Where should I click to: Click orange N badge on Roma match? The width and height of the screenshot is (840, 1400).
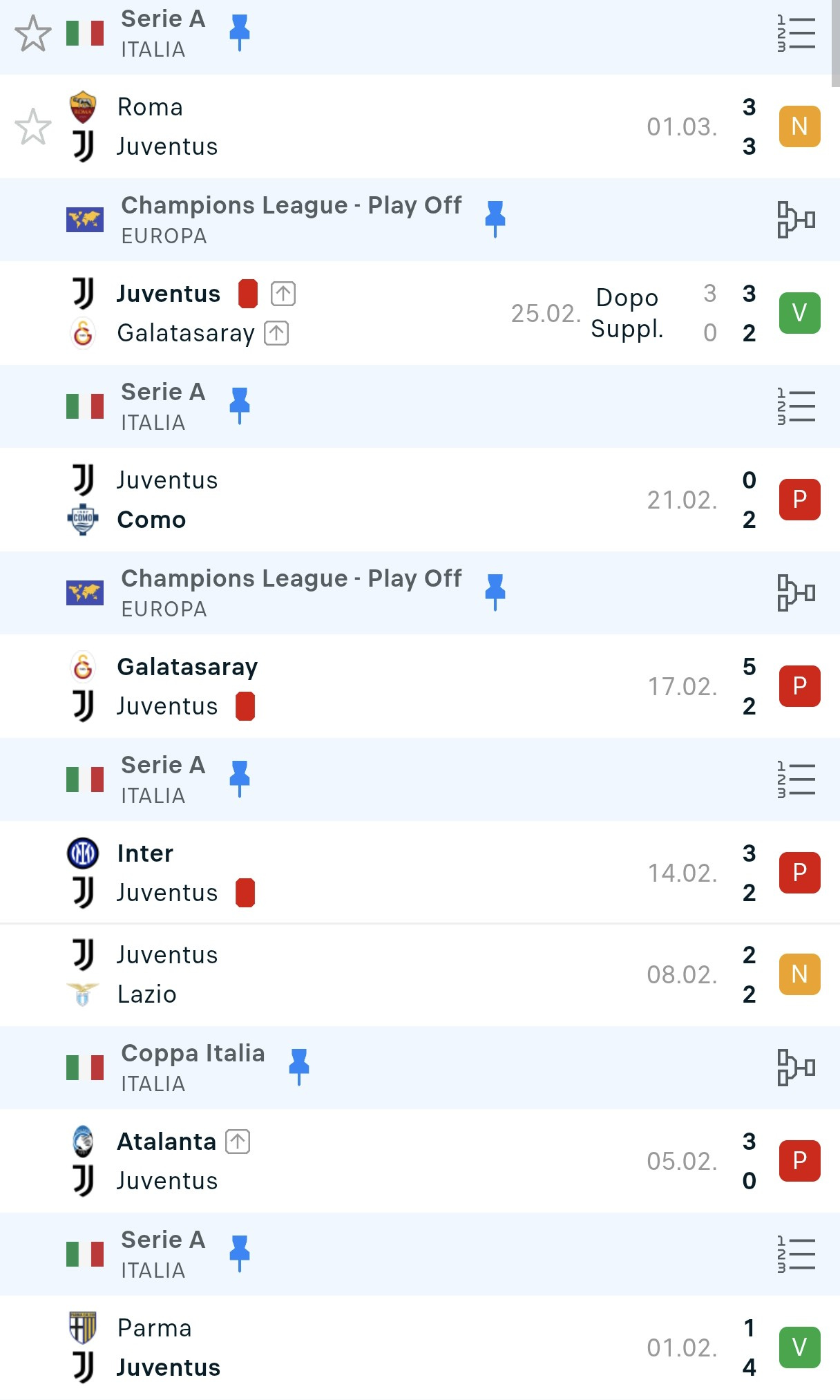[799, 126]
